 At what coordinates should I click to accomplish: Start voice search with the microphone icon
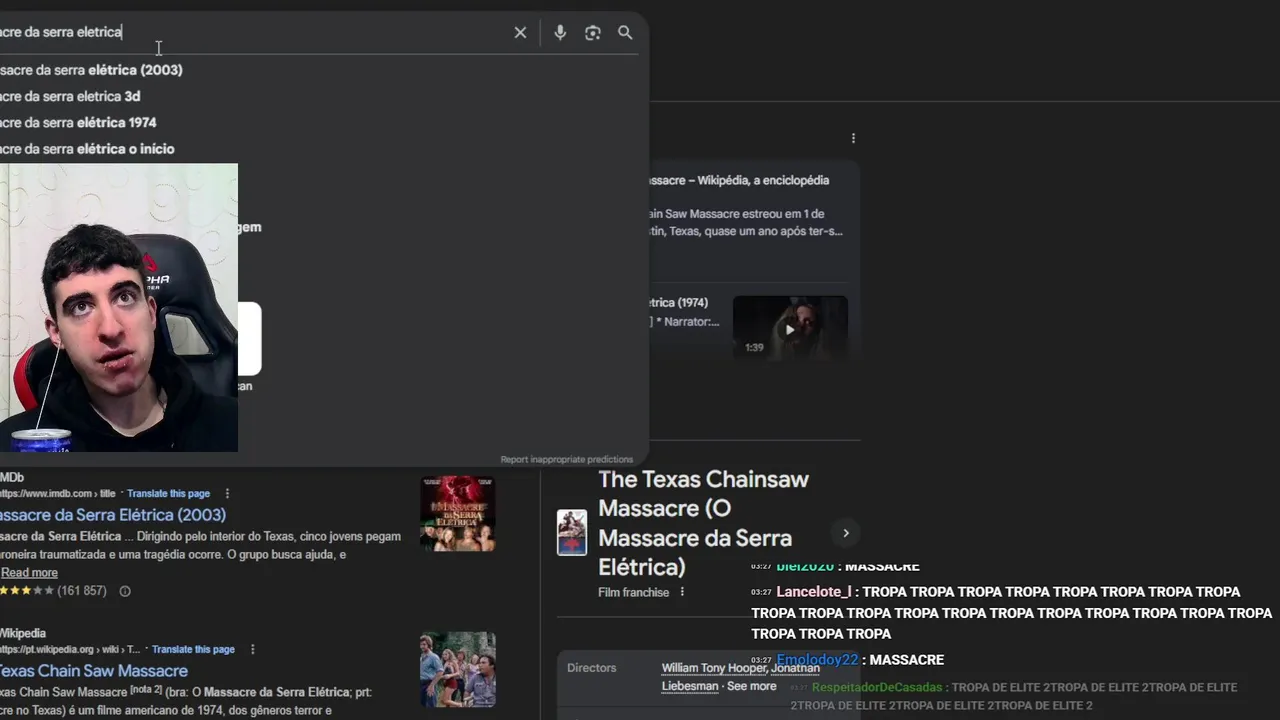point(560,33)
